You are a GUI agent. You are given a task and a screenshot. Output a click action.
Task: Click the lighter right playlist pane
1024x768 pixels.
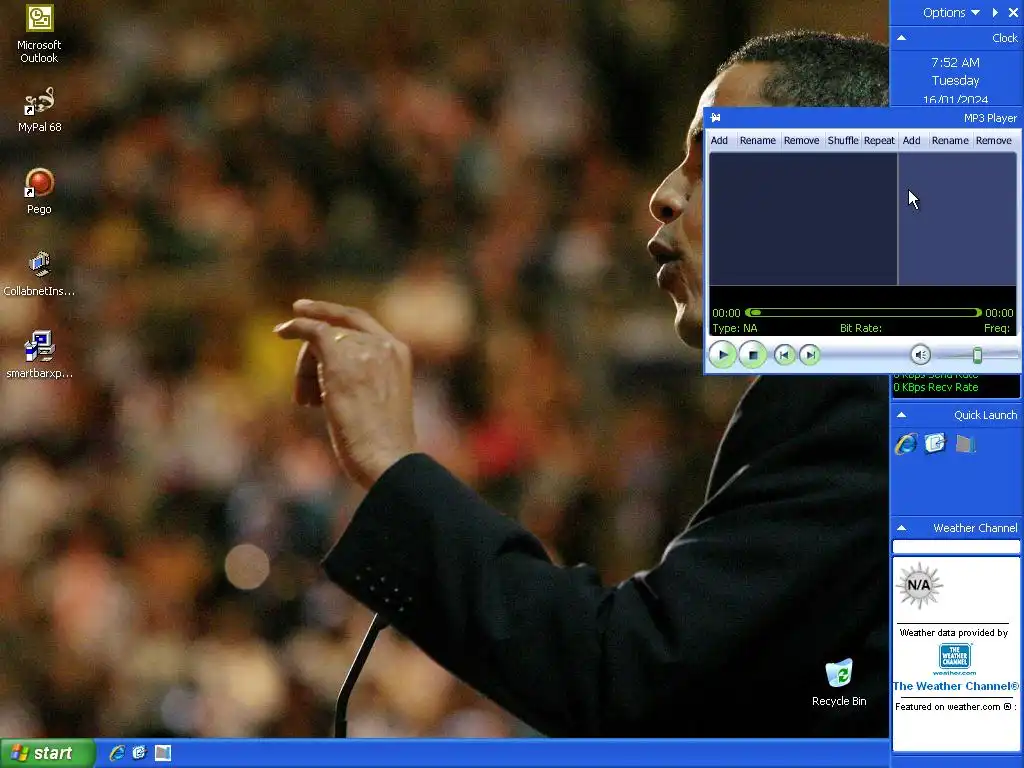coord(957,219)
